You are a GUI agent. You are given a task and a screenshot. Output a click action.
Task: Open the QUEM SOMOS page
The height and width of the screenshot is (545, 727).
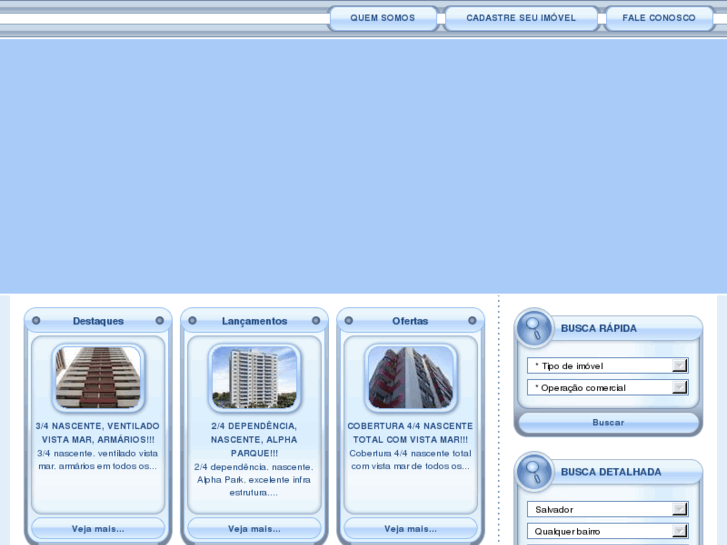coord(383,18)
